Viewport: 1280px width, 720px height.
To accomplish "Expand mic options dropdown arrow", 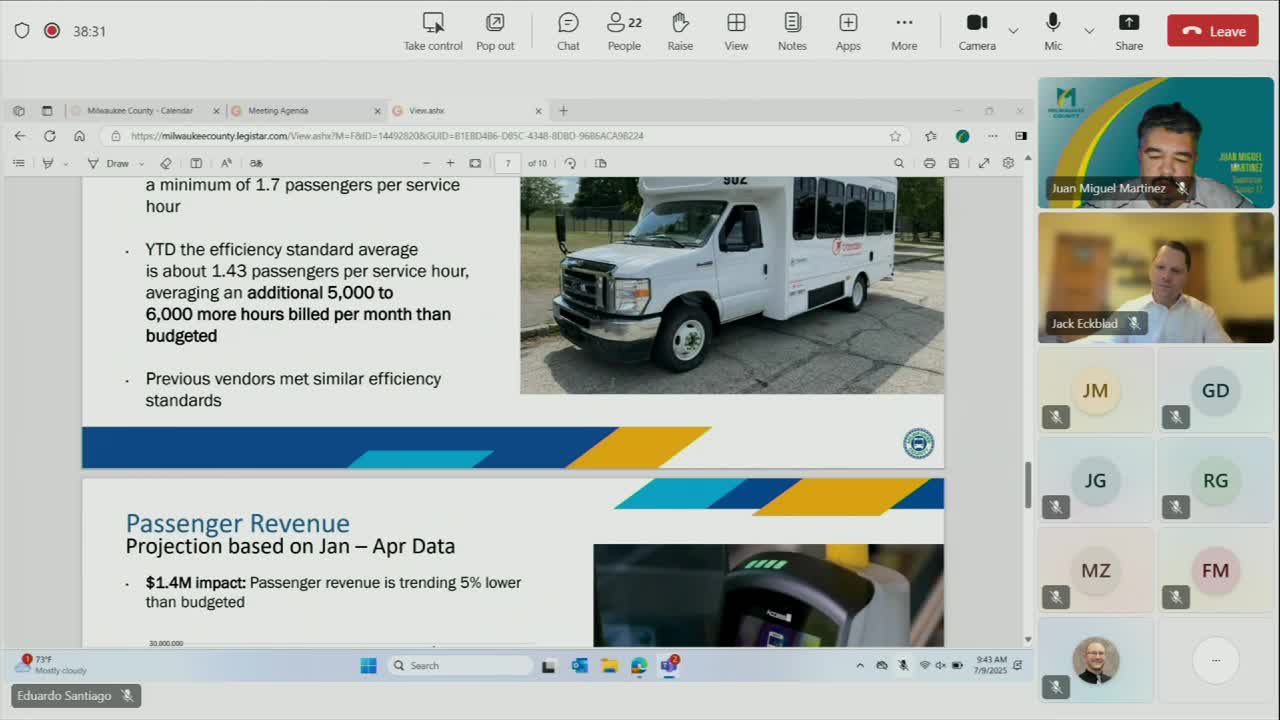I will tap(1089, 31).
